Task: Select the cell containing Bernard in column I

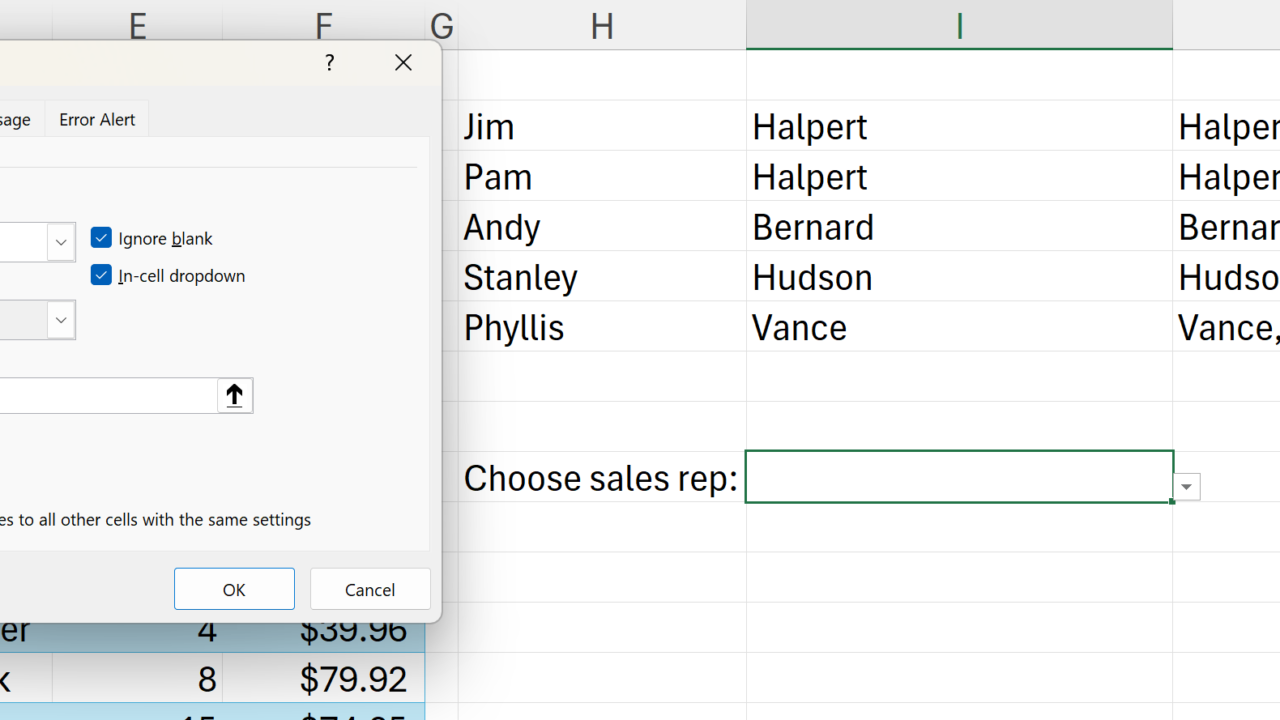Action: (x=958, y=227)
